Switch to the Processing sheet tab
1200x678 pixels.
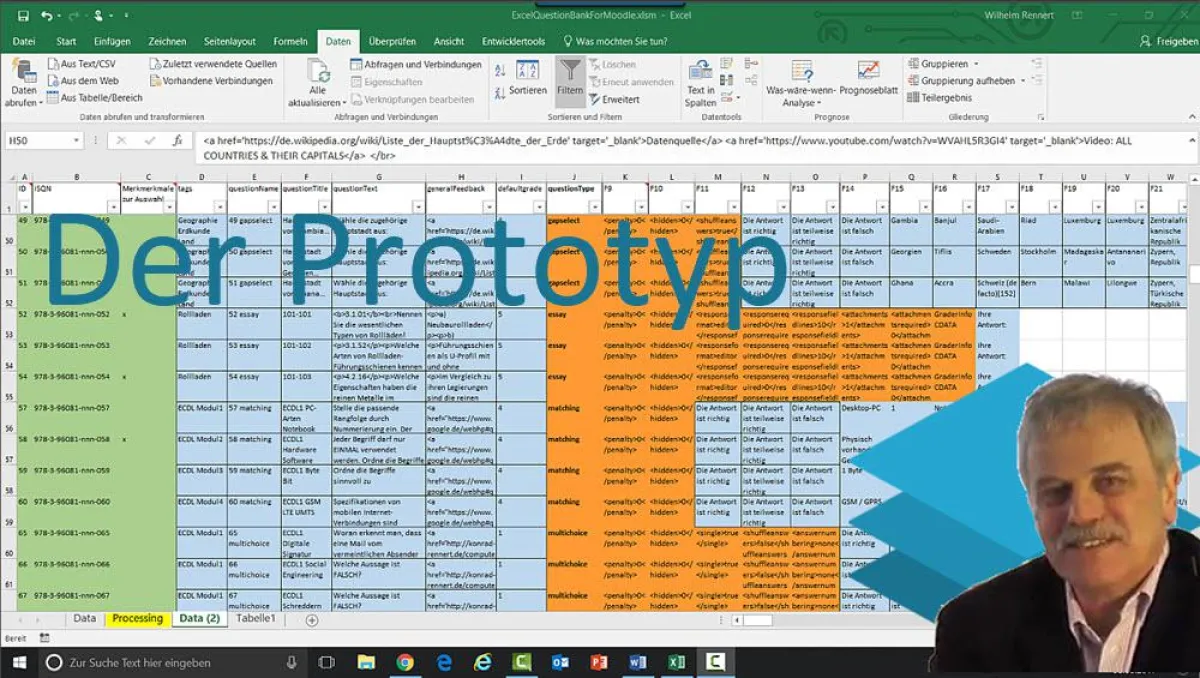click(x=136, y=618)
